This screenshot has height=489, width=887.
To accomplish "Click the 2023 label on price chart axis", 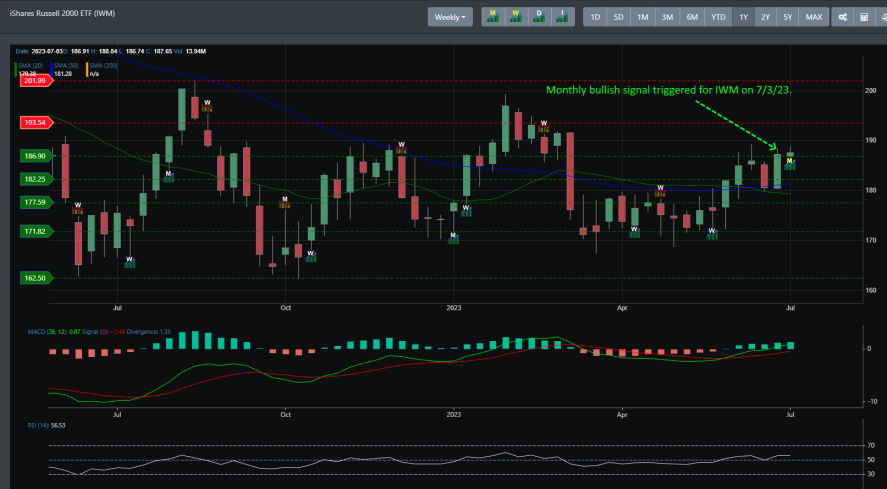I will click(x=454, y=308).
